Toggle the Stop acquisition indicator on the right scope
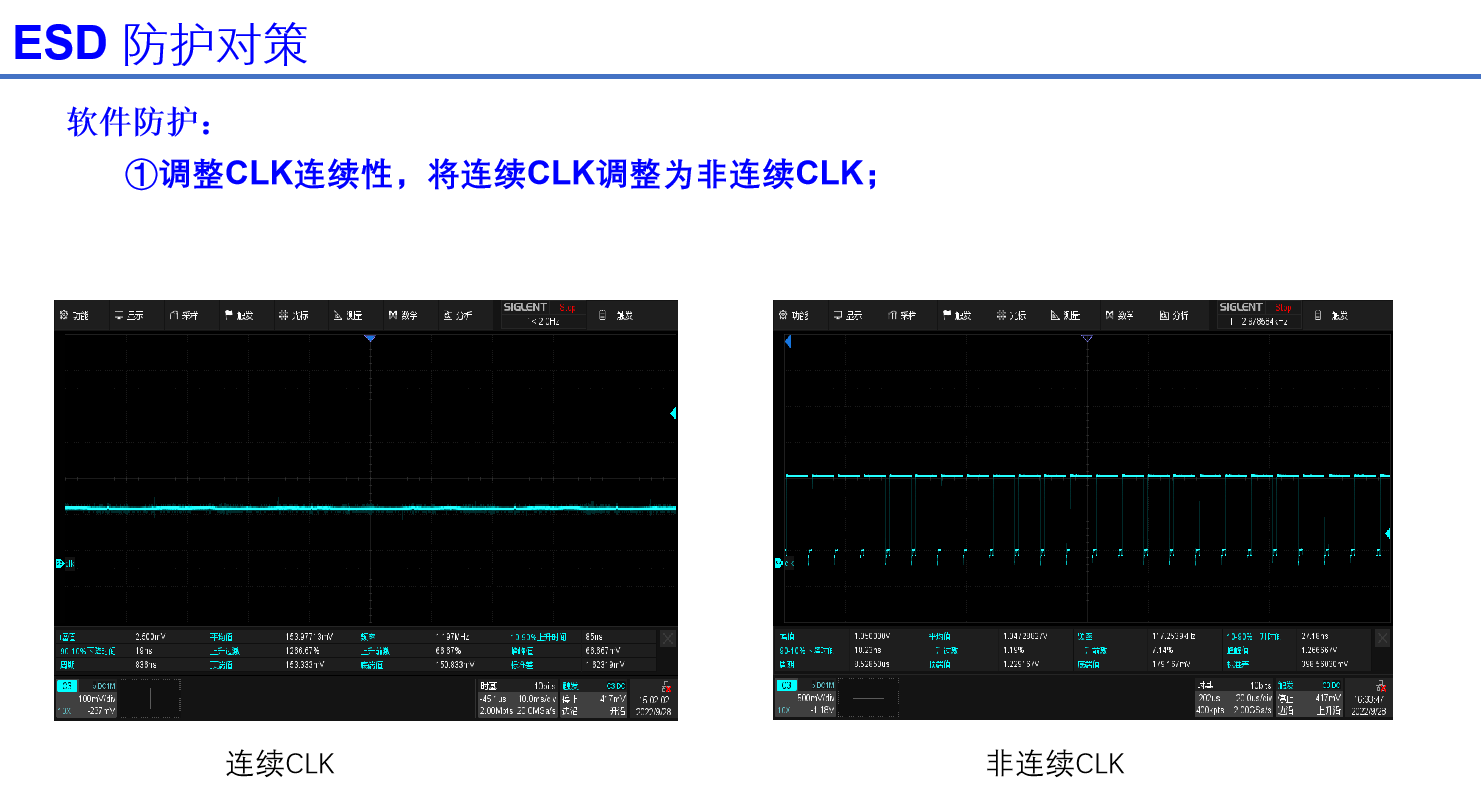 tap(1283, 309)
